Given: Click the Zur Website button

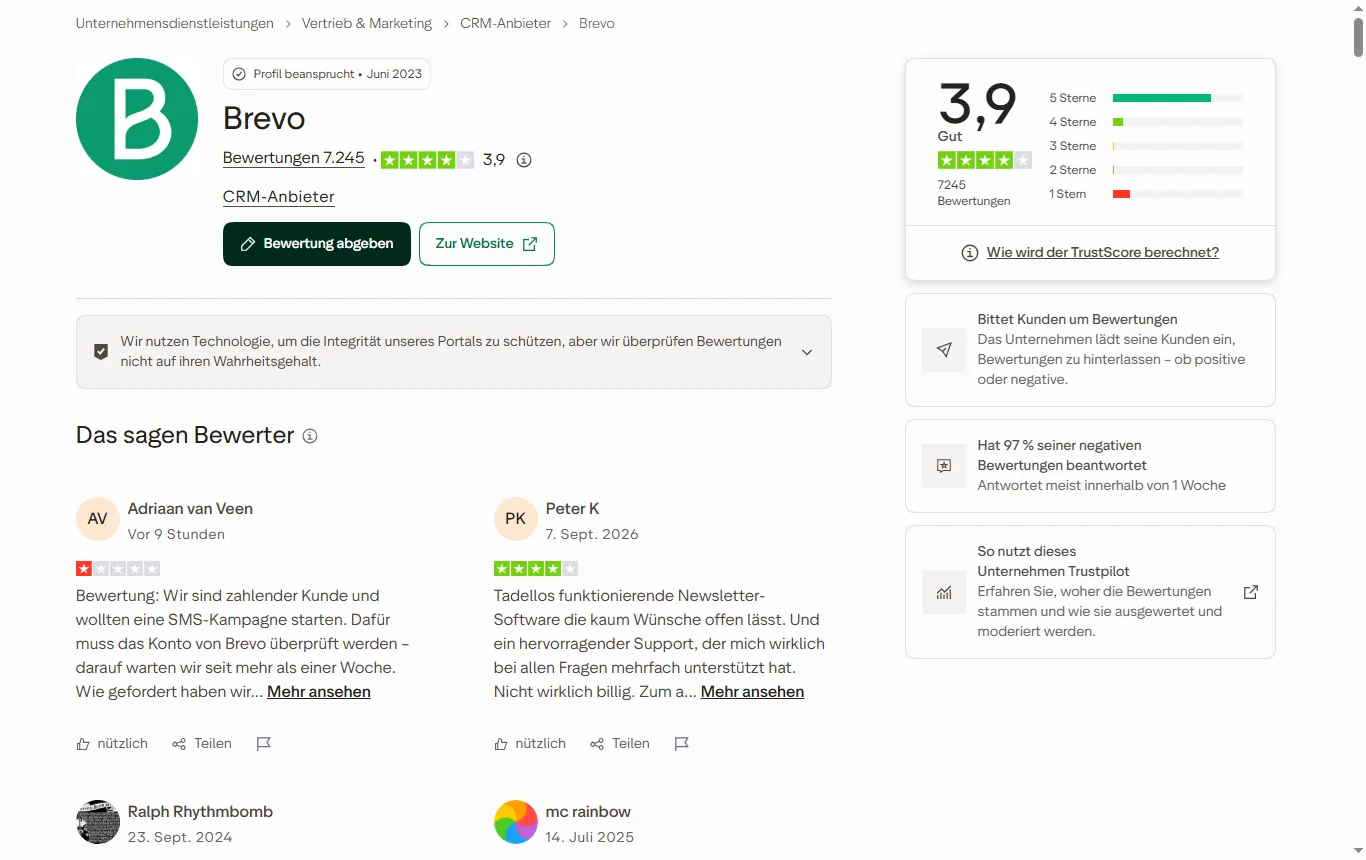Looking at the screenshot, I should 487,244.
